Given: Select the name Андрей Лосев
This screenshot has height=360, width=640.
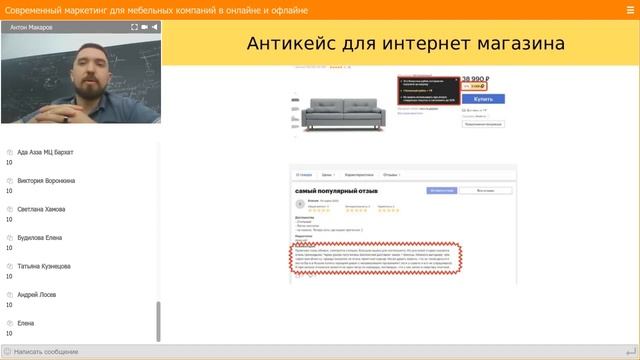Looking at the screenshot, I should coord(37,295).
